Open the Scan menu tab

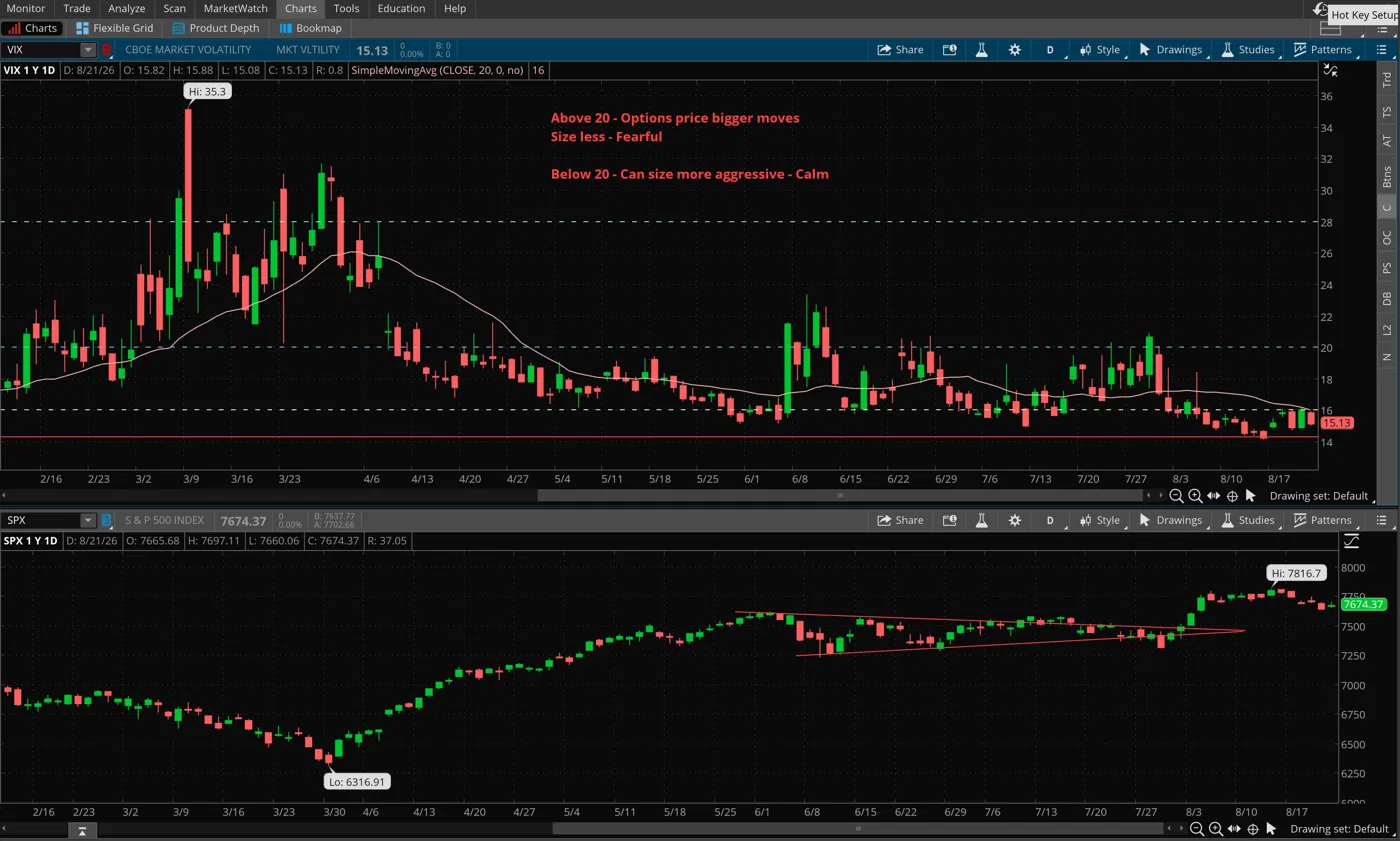[174, 8]
